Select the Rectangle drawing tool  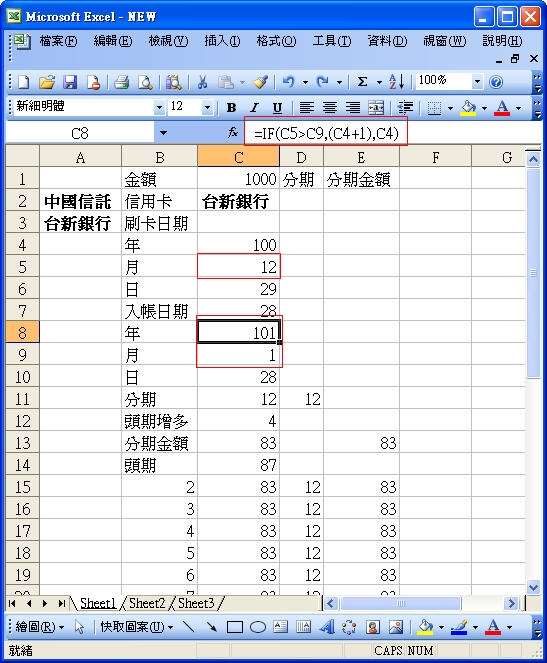[x=235, y=627]
